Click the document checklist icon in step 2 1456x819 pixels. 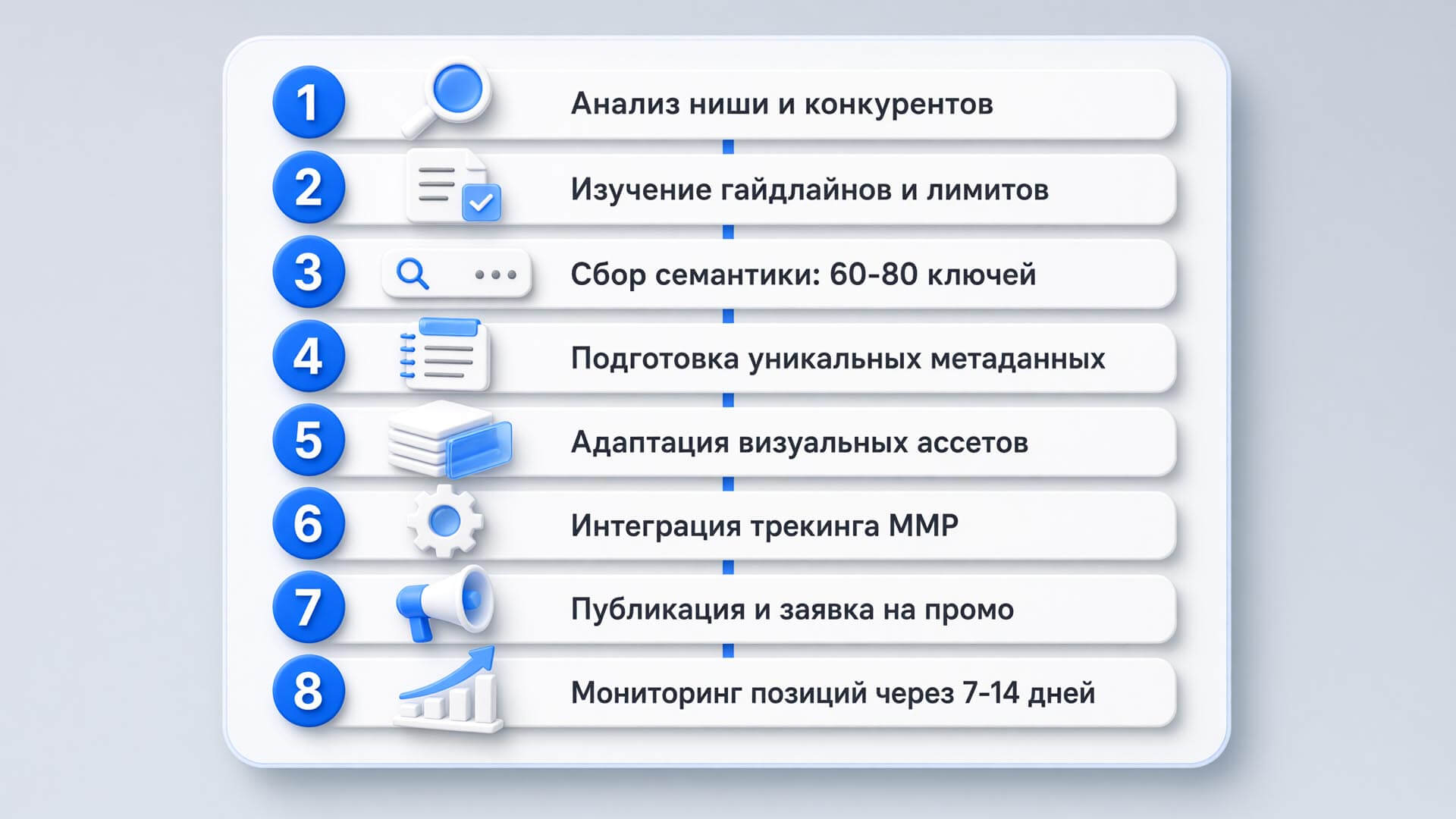[x=453, y=186]
